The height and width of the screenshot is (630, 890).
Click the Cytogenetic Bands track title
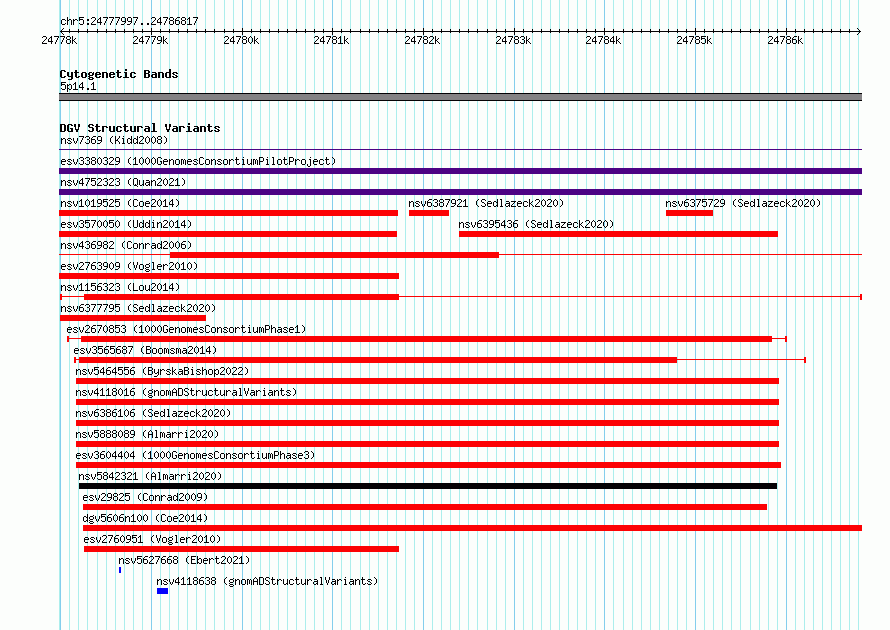(119, 74)
